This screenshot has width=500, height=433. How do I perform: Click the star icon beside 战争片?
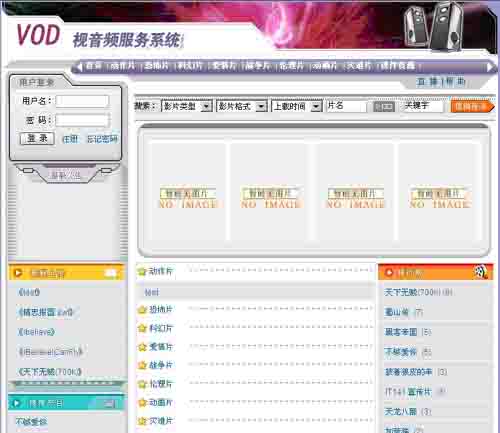142,365
